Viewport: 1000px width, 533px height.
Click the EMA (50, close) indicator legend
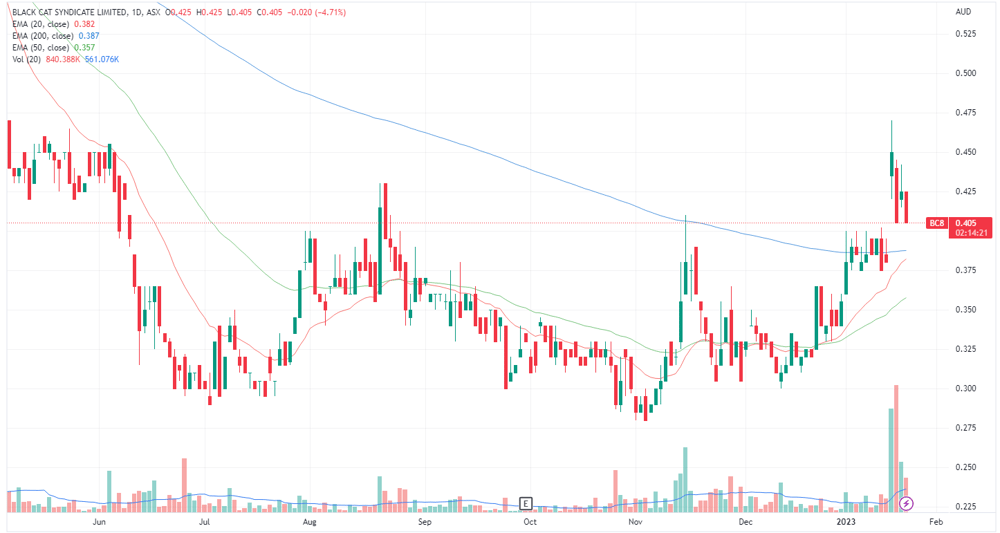coord(40,48)
